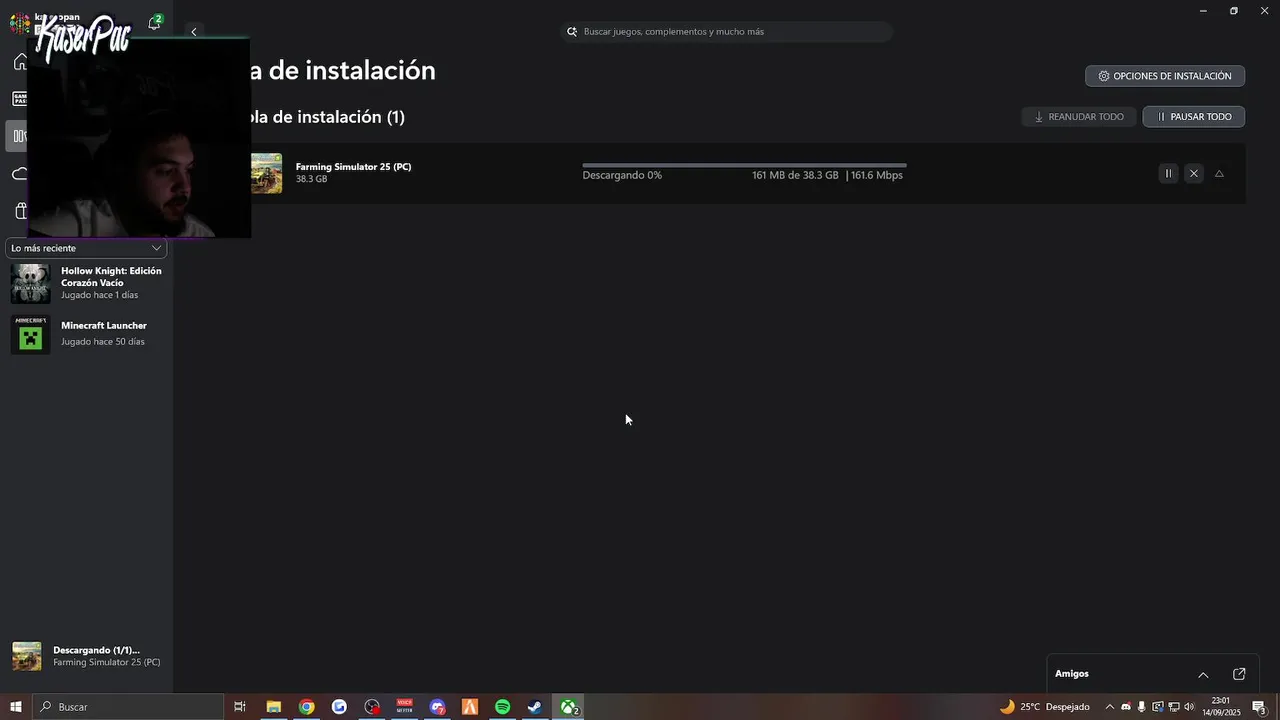This screenshot has height=720, width=1280.
Task: Focus the Buscar juegos search field
Action: [x=727, y=32]
